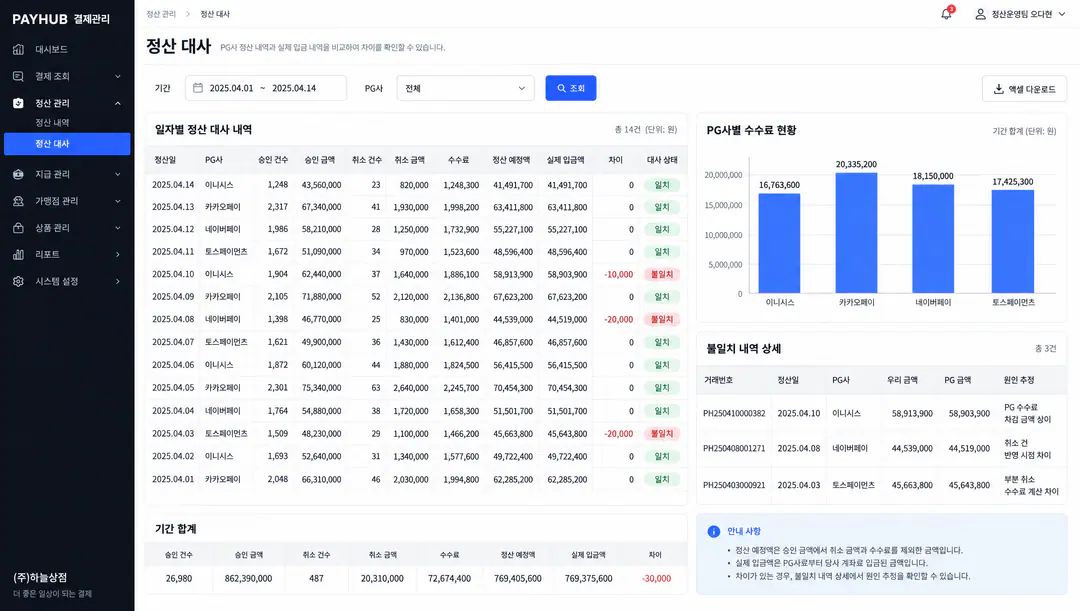Click the blue info icon beside 안내 사항
Image resolution: width=1080 pixels, height=611 pixels.
coord(714,531)
